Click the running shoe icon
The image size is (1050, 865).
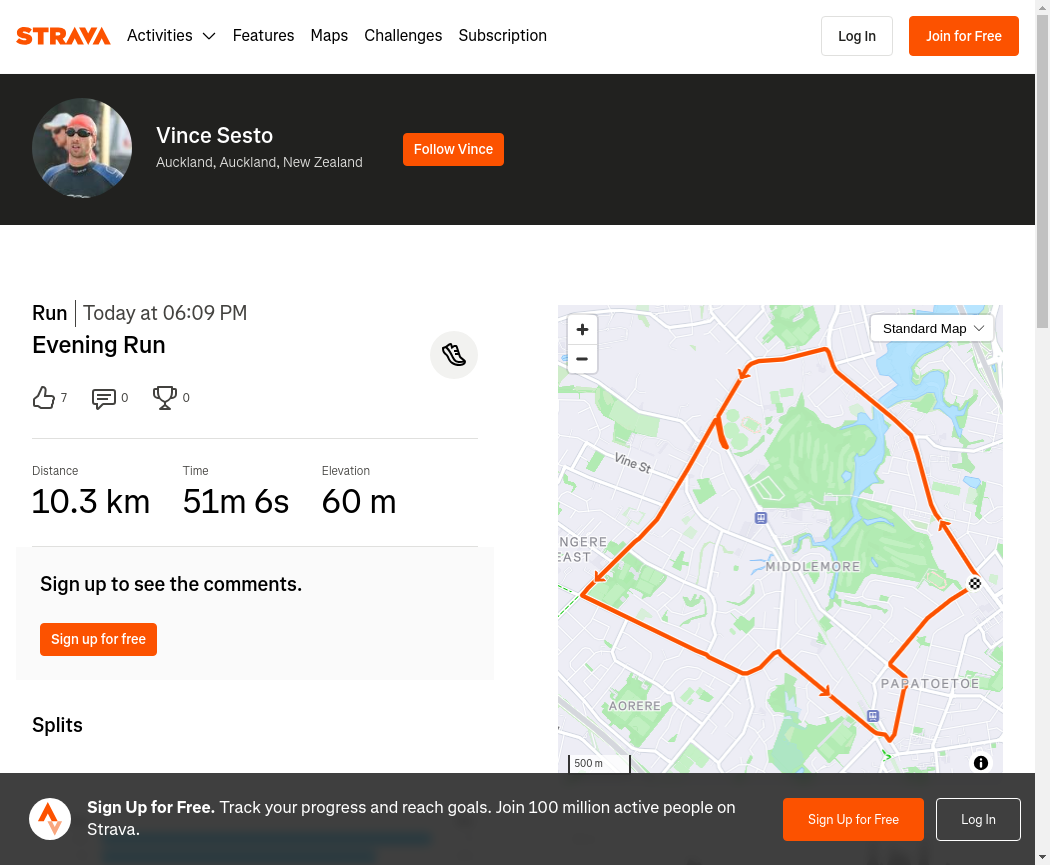pyautogui.click(x=454, y=355)
